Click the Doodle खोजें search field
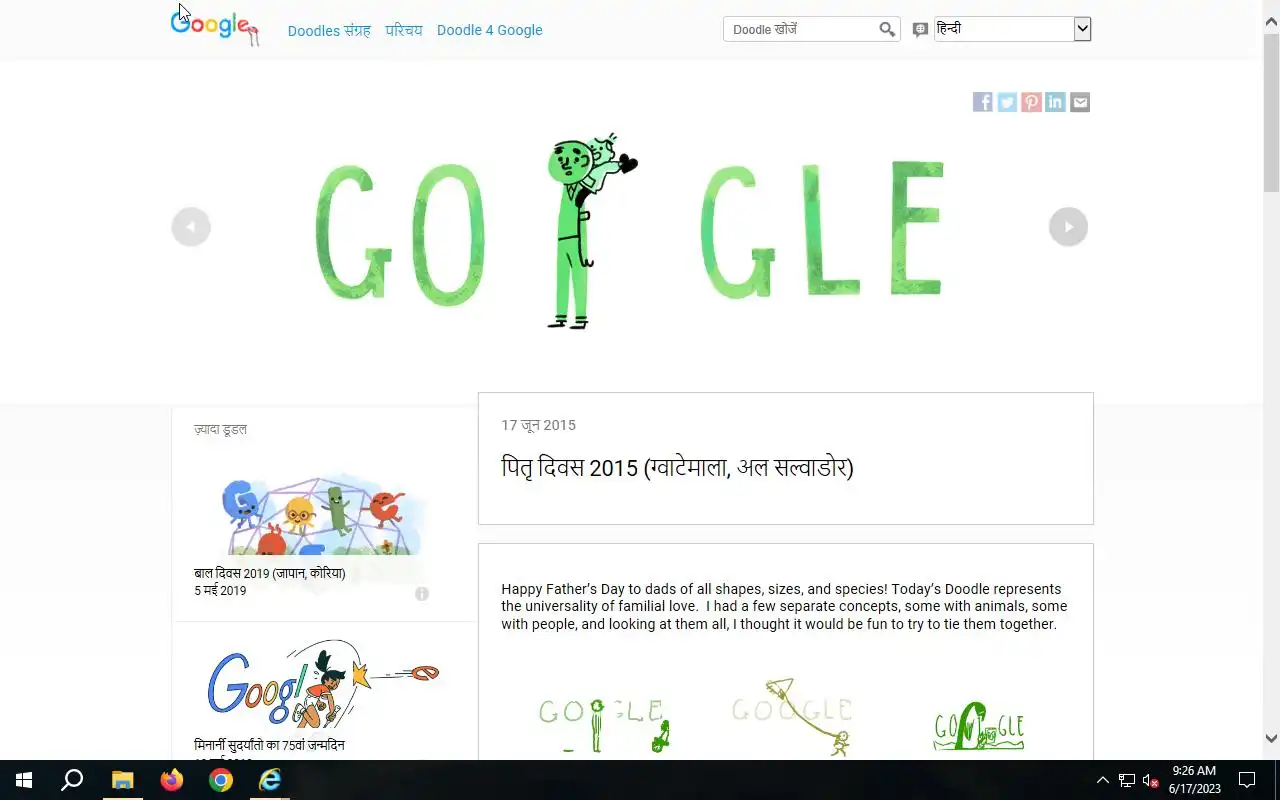This screenshot has width=1280, height=800. (x=800, y=30)
